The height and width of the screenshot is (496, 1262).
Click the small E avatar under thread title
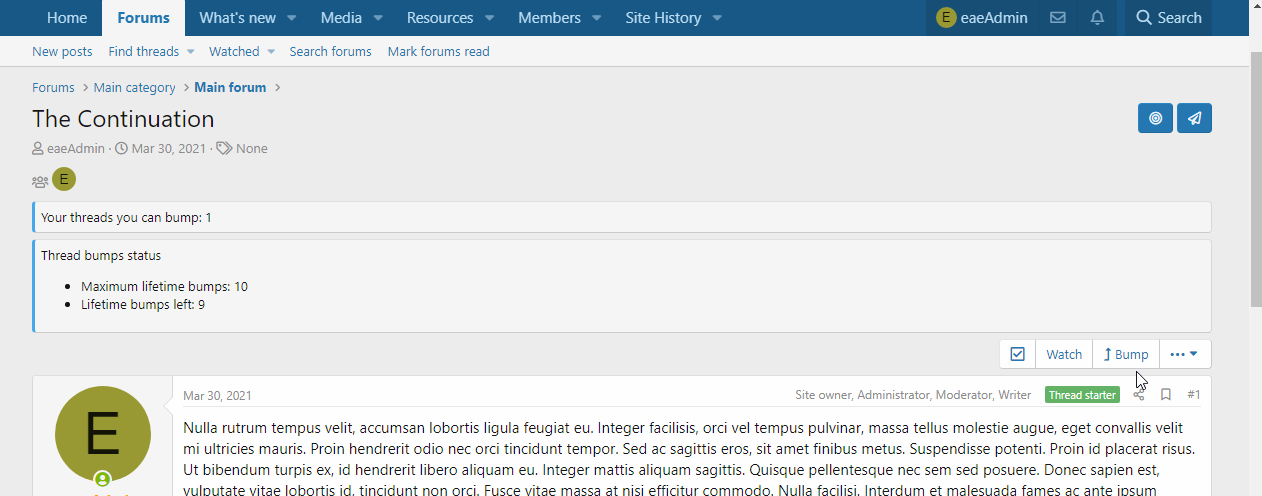pyautogui.click(x=64, y=180)
